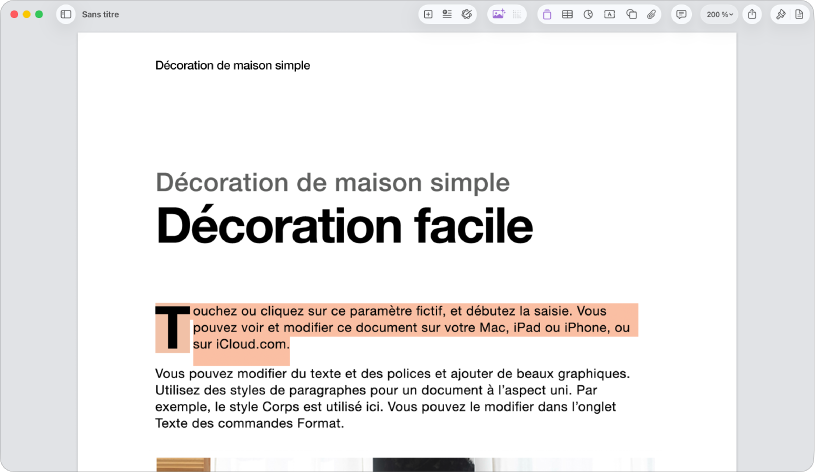Toggle the sidebar view button
Screen dimensions: 817x473
(x=66, y=15)
